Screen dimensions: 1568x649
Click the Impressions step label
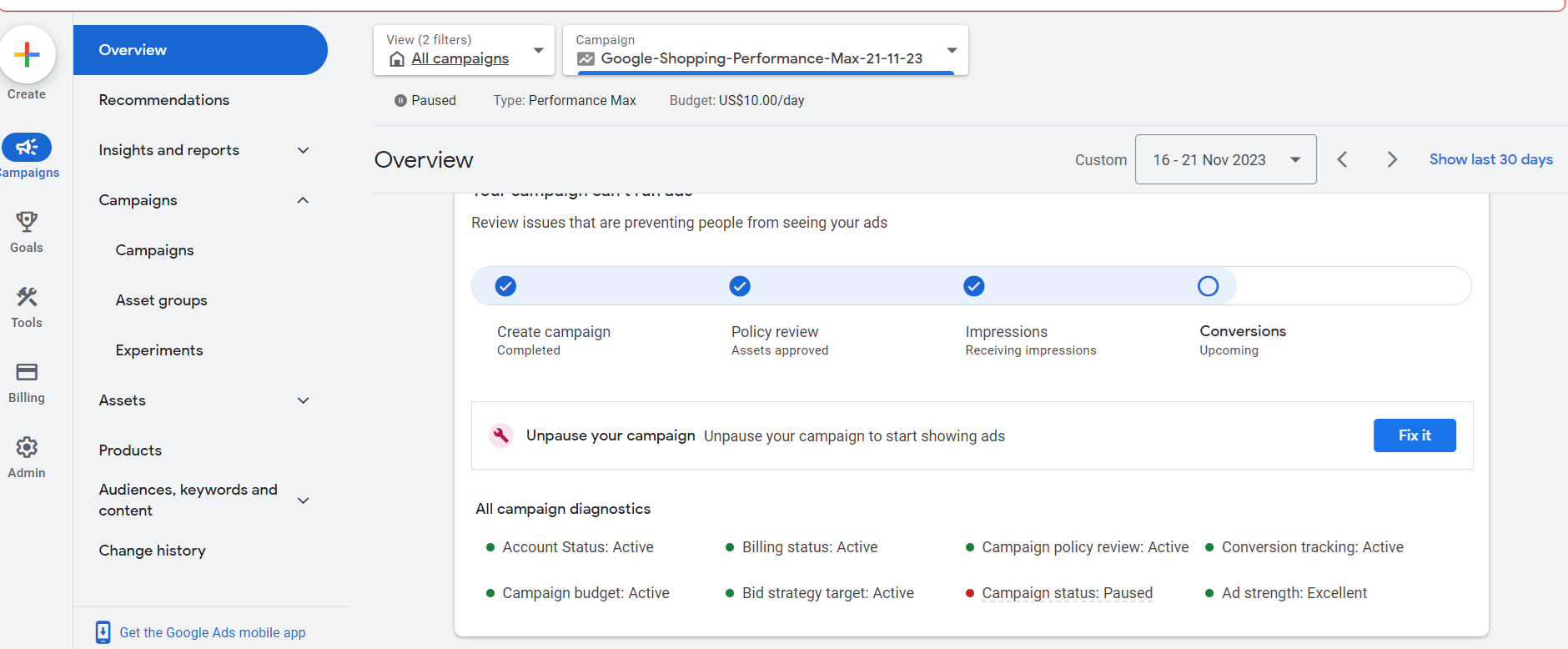[1006, 331]
